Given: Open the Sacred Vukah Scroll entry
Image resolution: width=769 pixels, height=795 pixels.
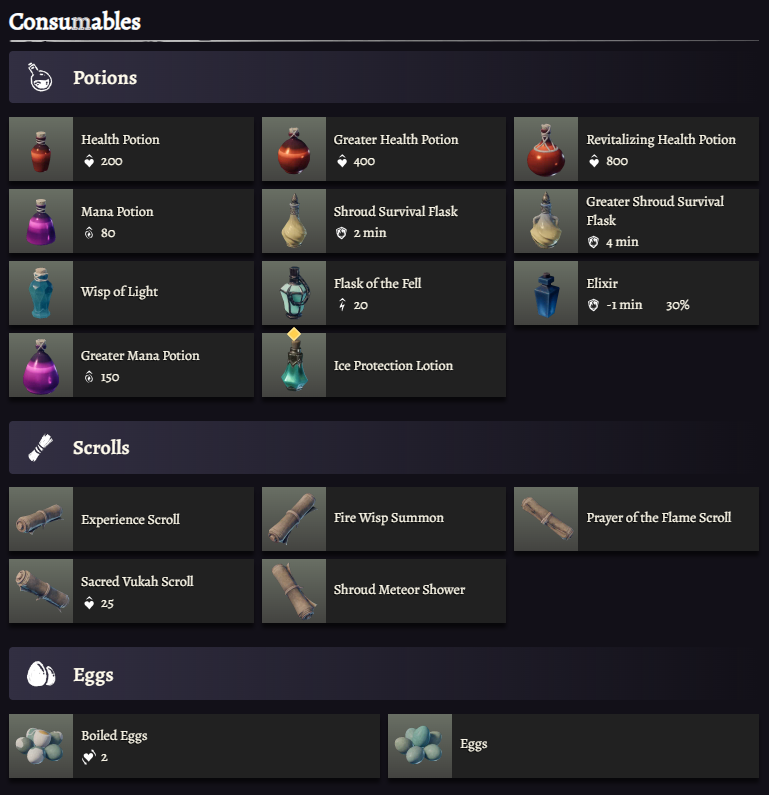Looking at the screenshot, I should (137, 581).
